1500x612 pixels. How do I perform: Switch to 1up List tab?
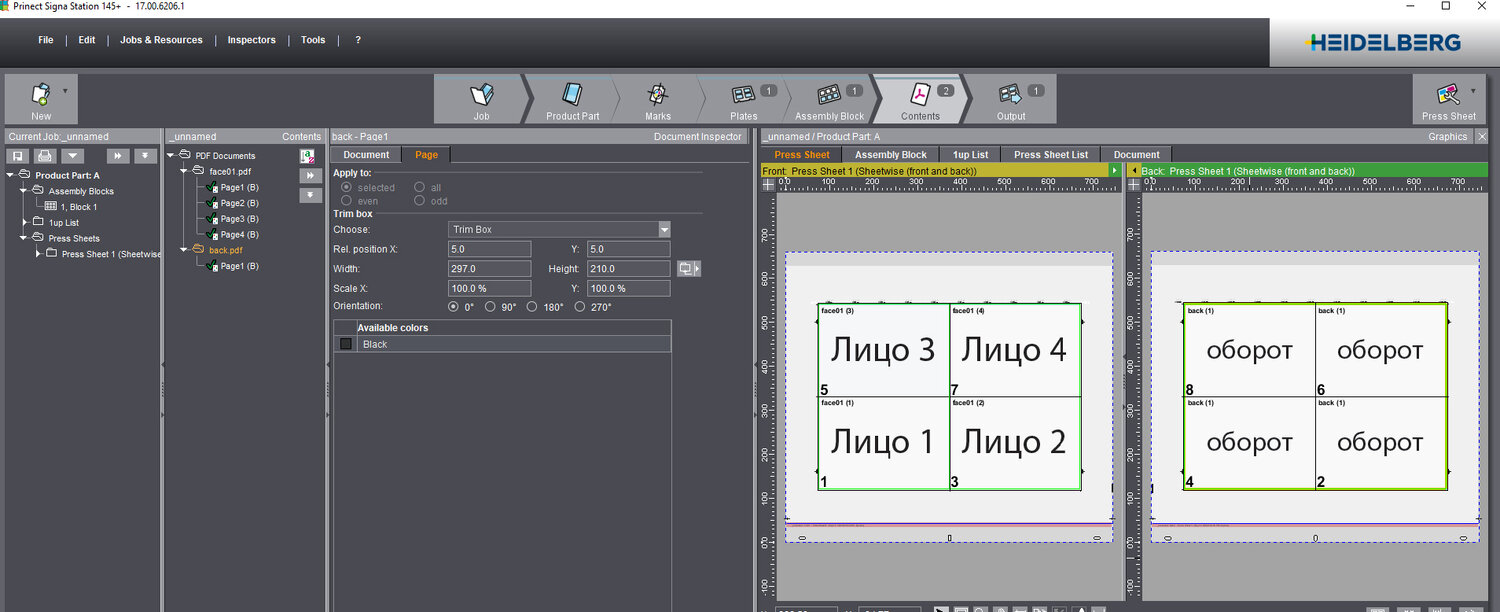[970, 155]
